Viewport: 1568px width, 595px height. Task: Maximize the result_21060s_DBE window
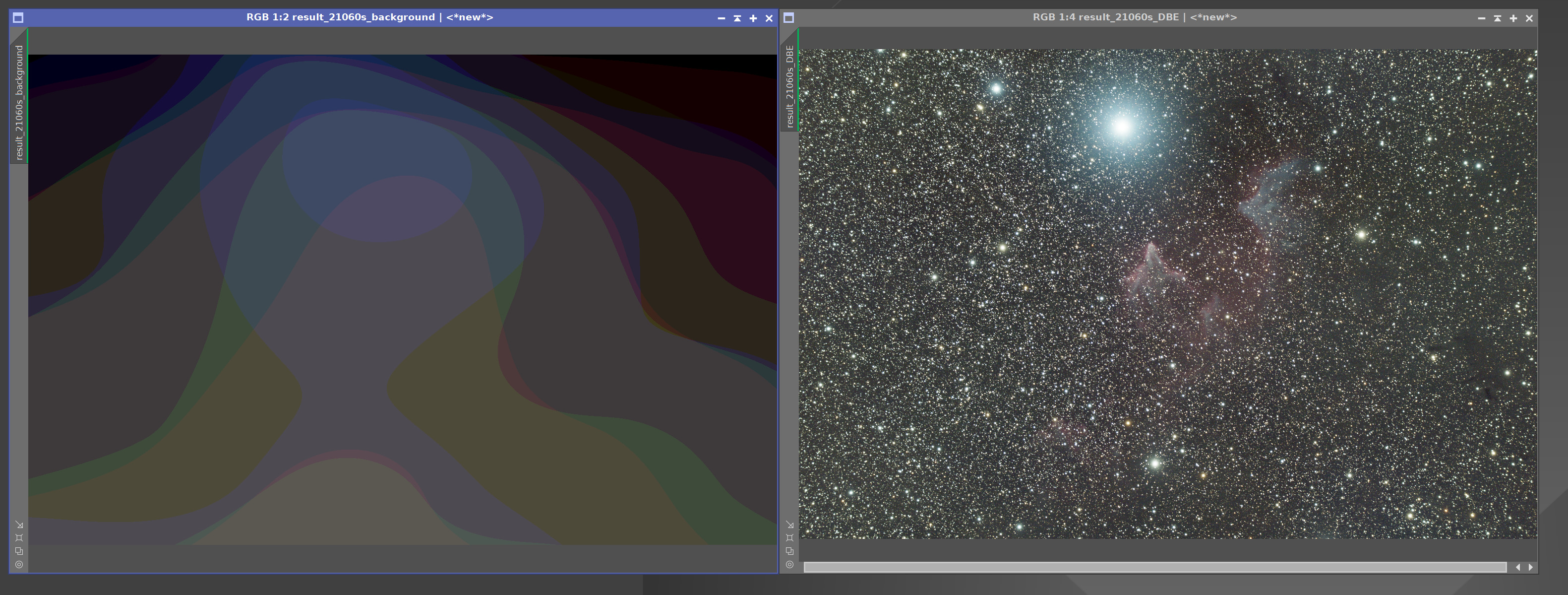[1513, 18]
